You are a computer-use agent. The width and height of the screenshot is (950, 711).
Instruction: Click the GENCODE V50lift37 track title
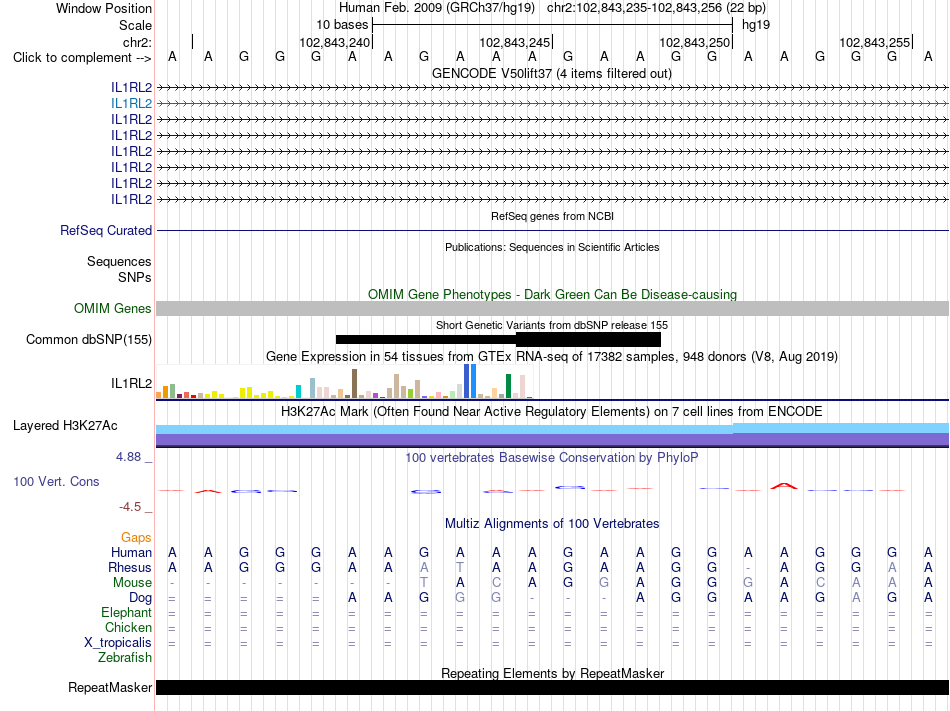coord(552,73)
